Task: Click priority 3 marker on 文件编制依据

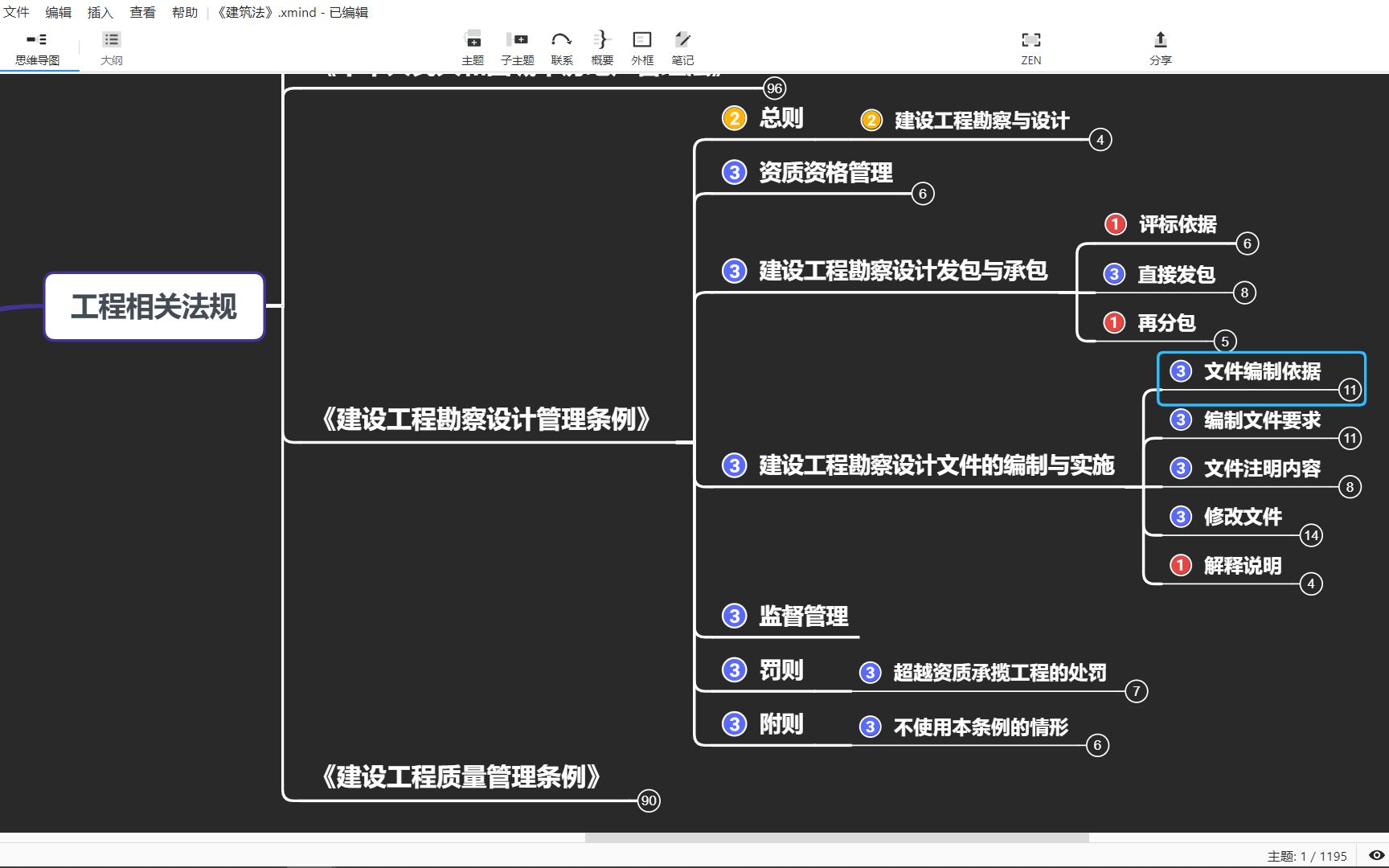Action: pyautogui.click(x=1181, y=371)
